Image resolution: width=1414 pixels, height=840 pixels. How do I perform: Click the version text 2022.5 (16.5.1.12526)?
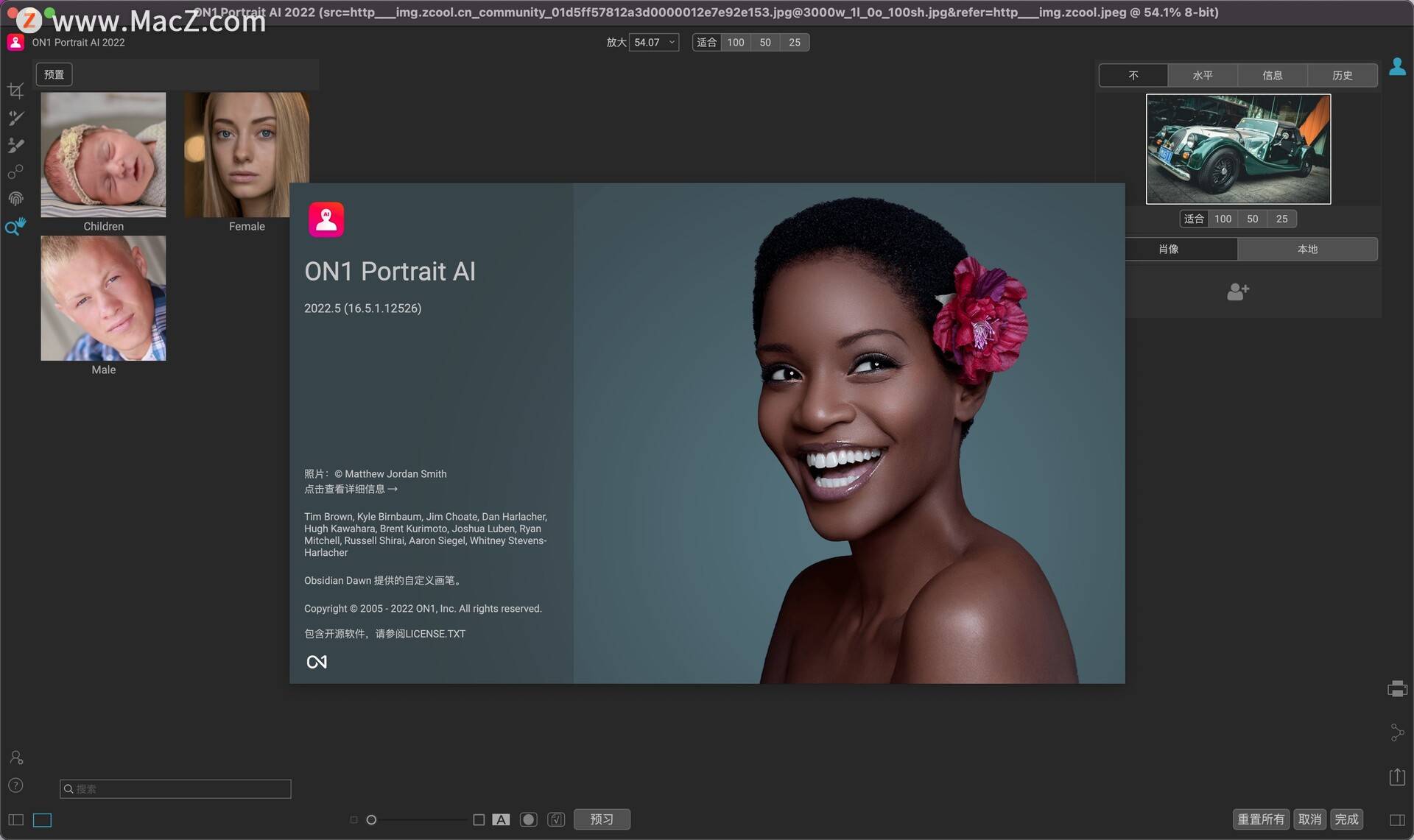(x=362, y=308)
